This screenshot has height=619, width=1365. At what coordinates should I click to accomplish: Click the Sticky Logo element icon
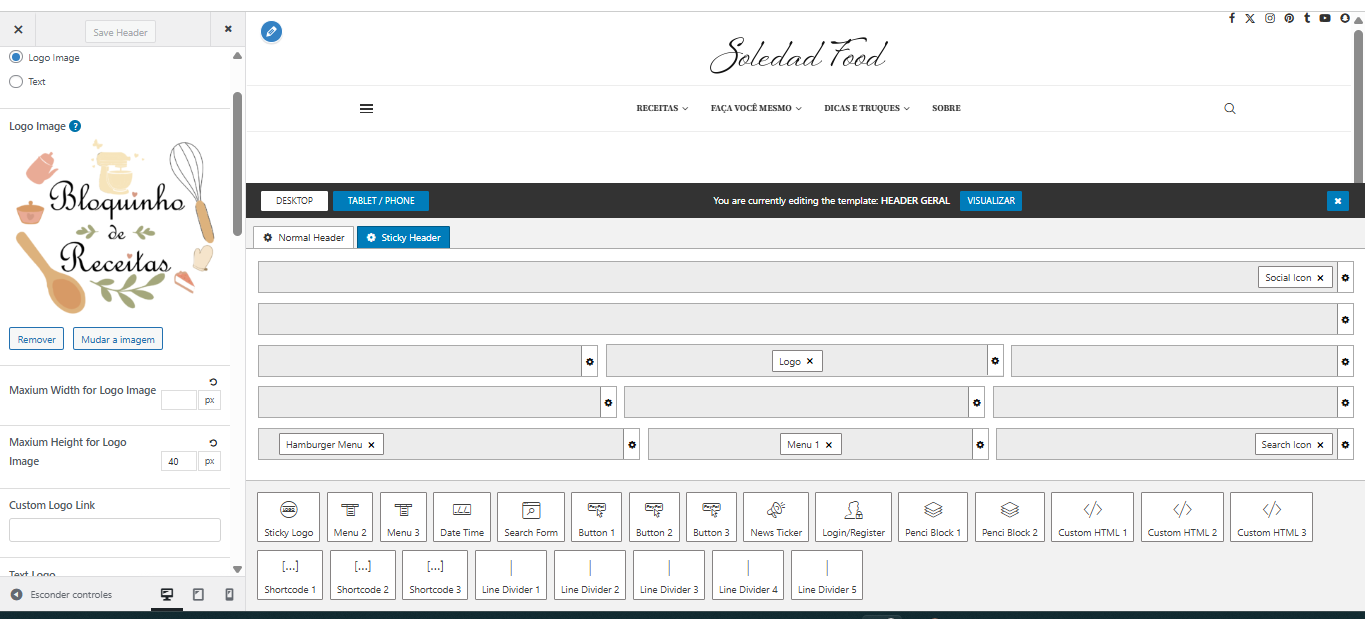pyautogui.click(x=288, y=517)
